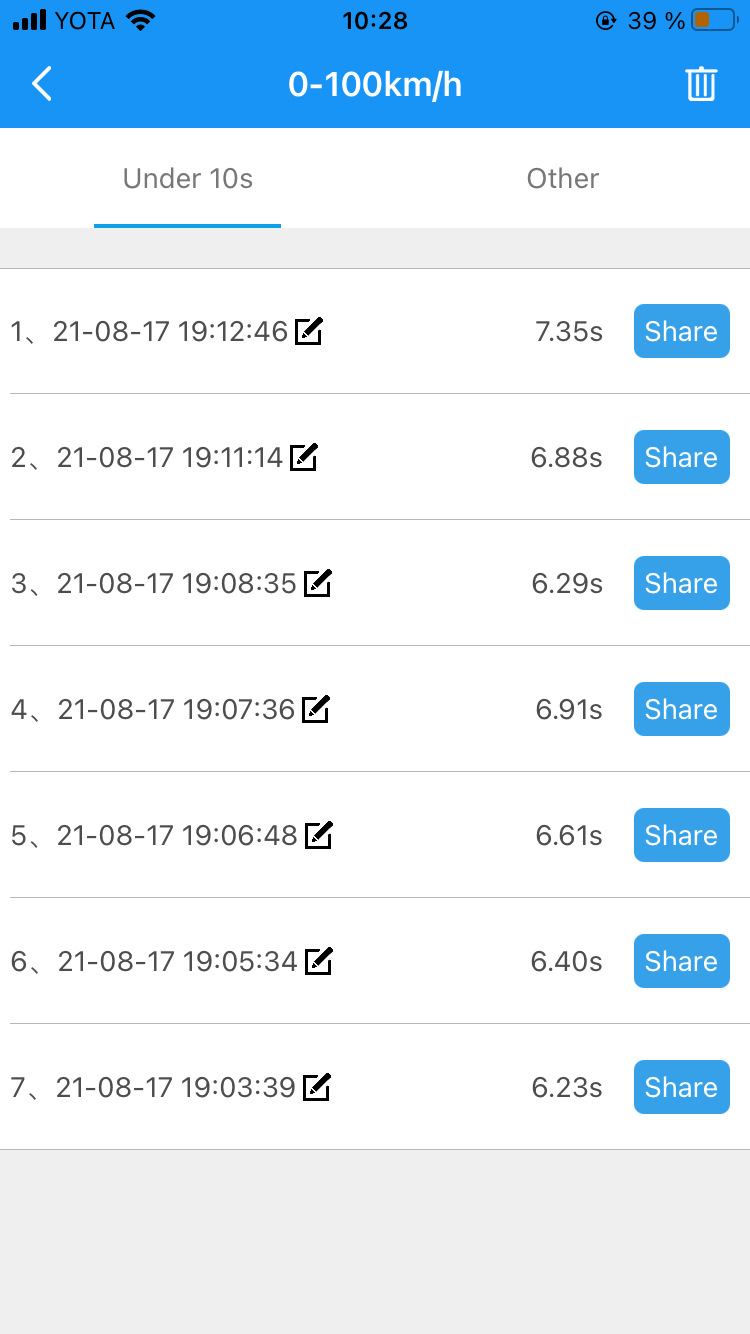Image resolution: width=750 pixels, height=1334 pixels.
Task: Click edit pencil beside 19:08:35 entry
Action: [x=317, y=583]
